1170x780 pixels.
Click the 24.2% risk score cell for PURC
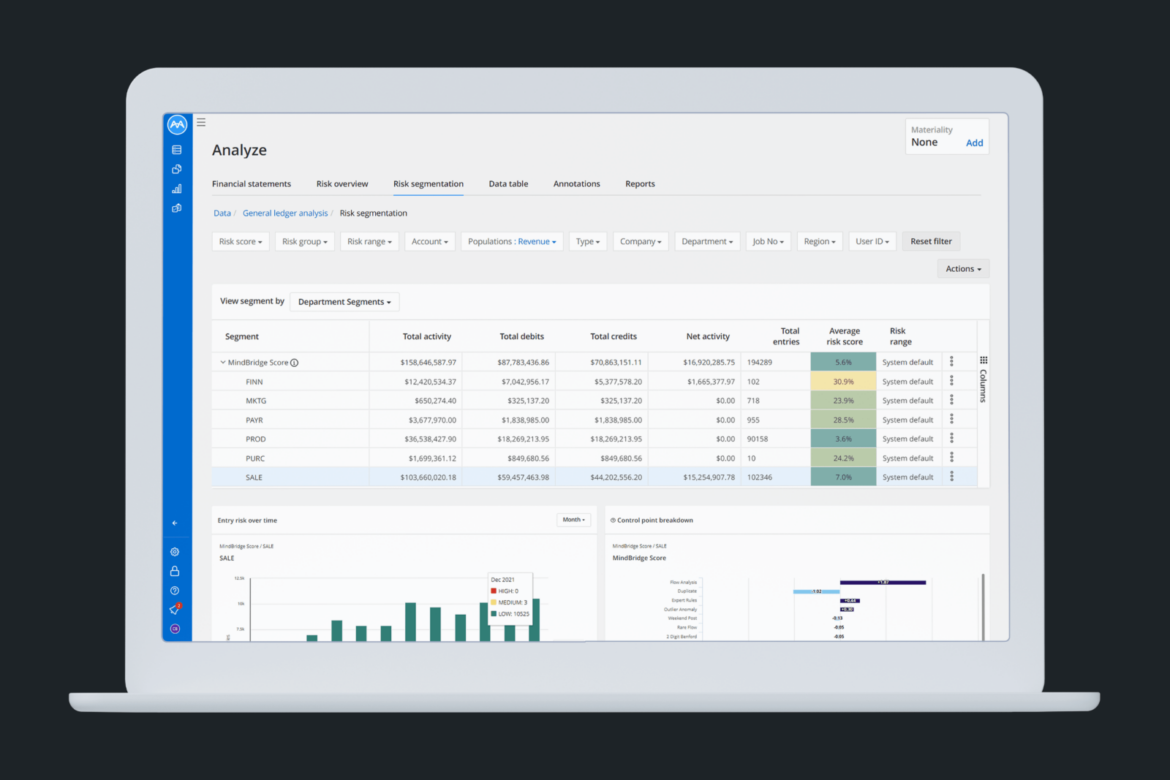[x=843, y=458]
